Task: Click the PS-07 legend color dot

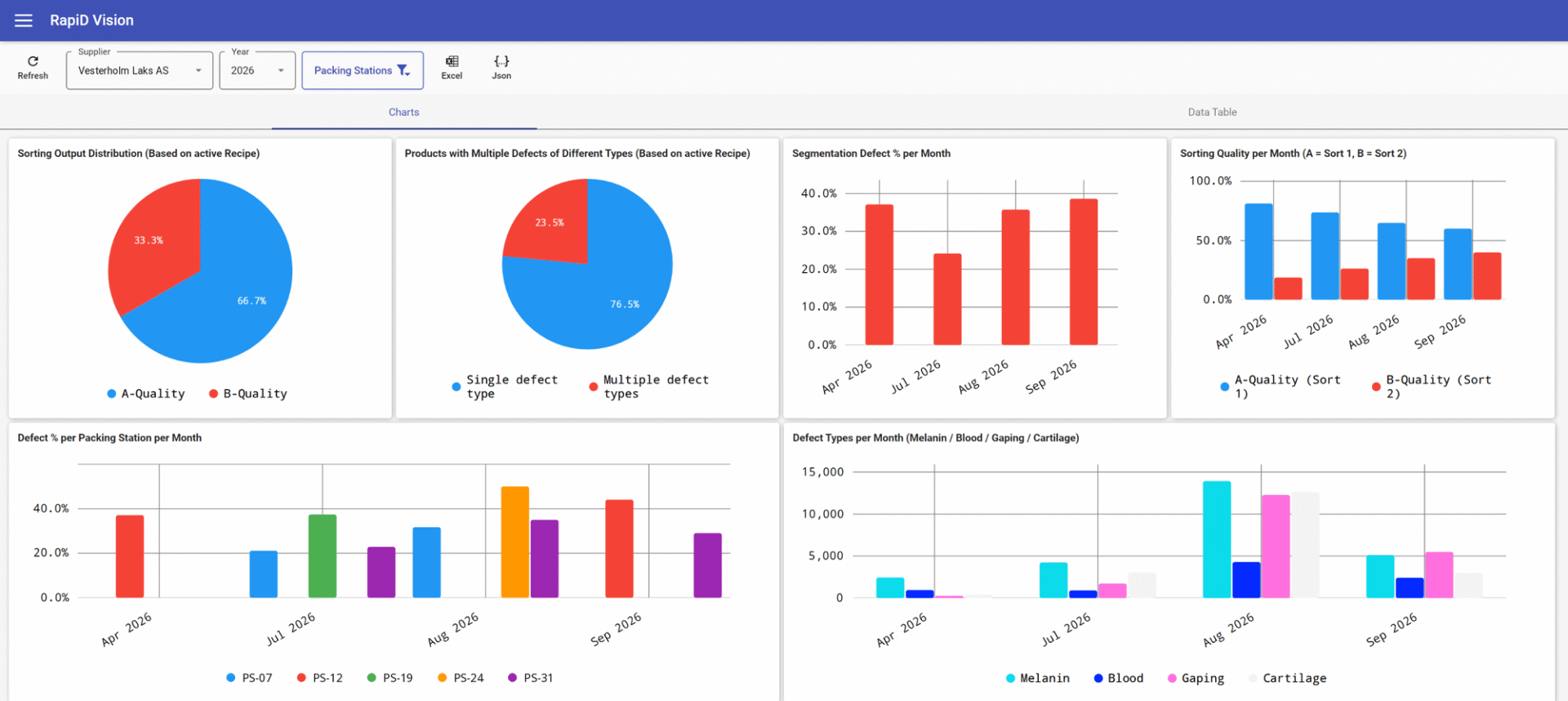Action: click(x=231, y=678)
